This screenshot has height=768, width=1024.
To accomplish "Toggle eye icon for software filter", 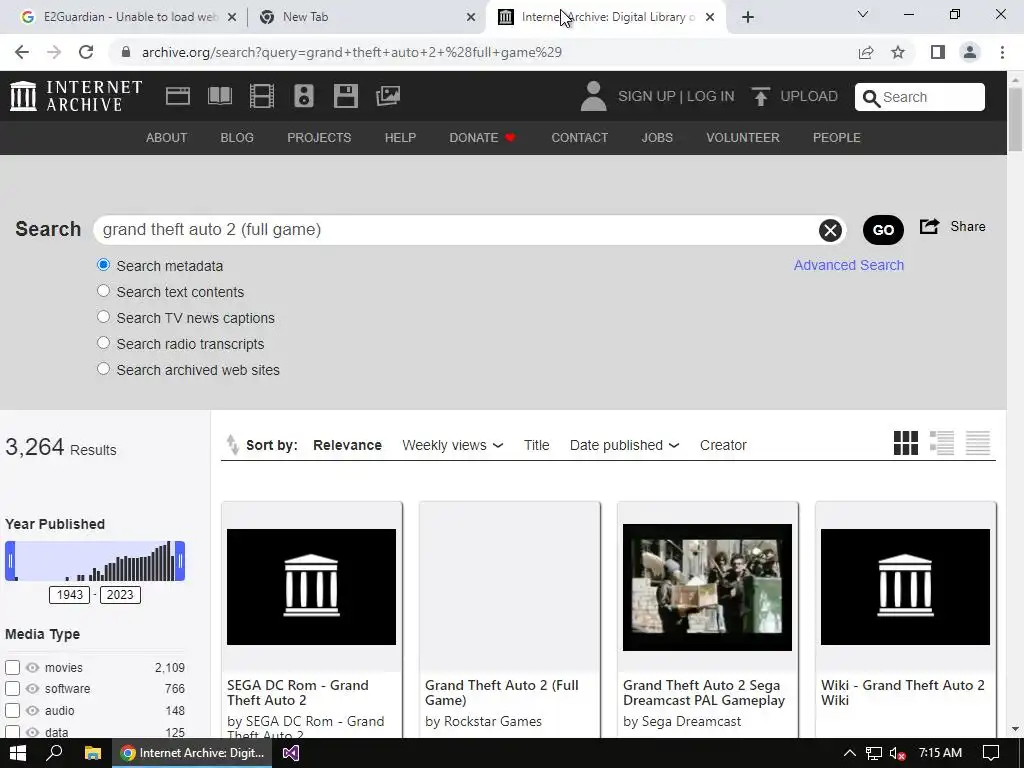I will (x=32, y=689).
